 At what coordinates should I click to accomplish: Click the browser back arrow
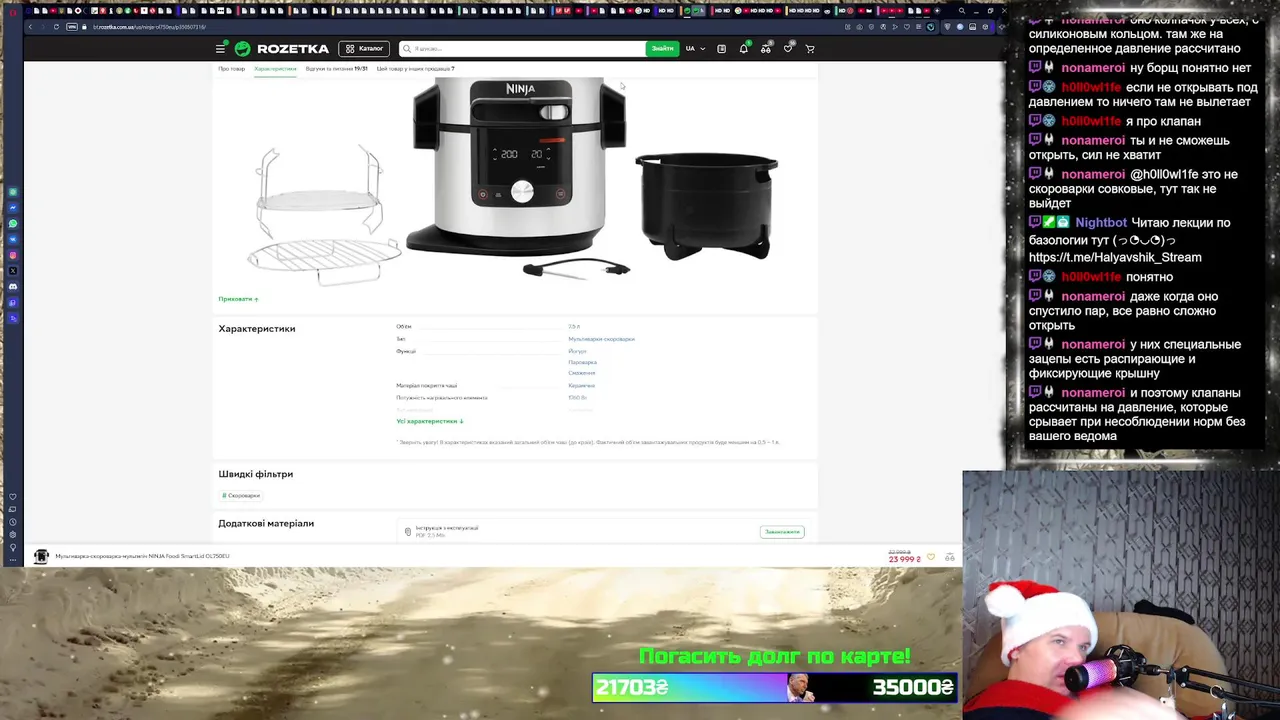pyautogui.click(x=30, y=27)
